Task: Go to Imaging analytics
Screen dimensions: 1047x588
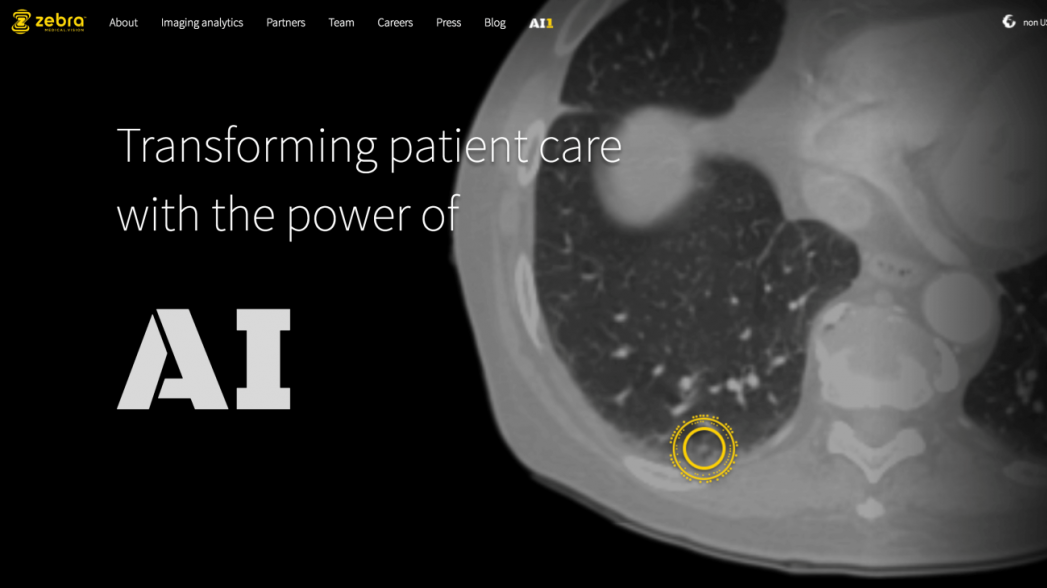Action: coord(202,23)
